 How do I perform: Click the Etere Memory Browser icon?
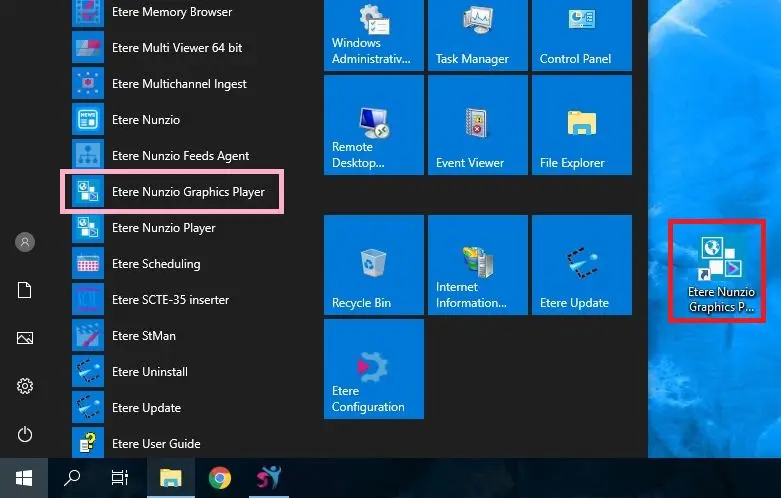89,13
